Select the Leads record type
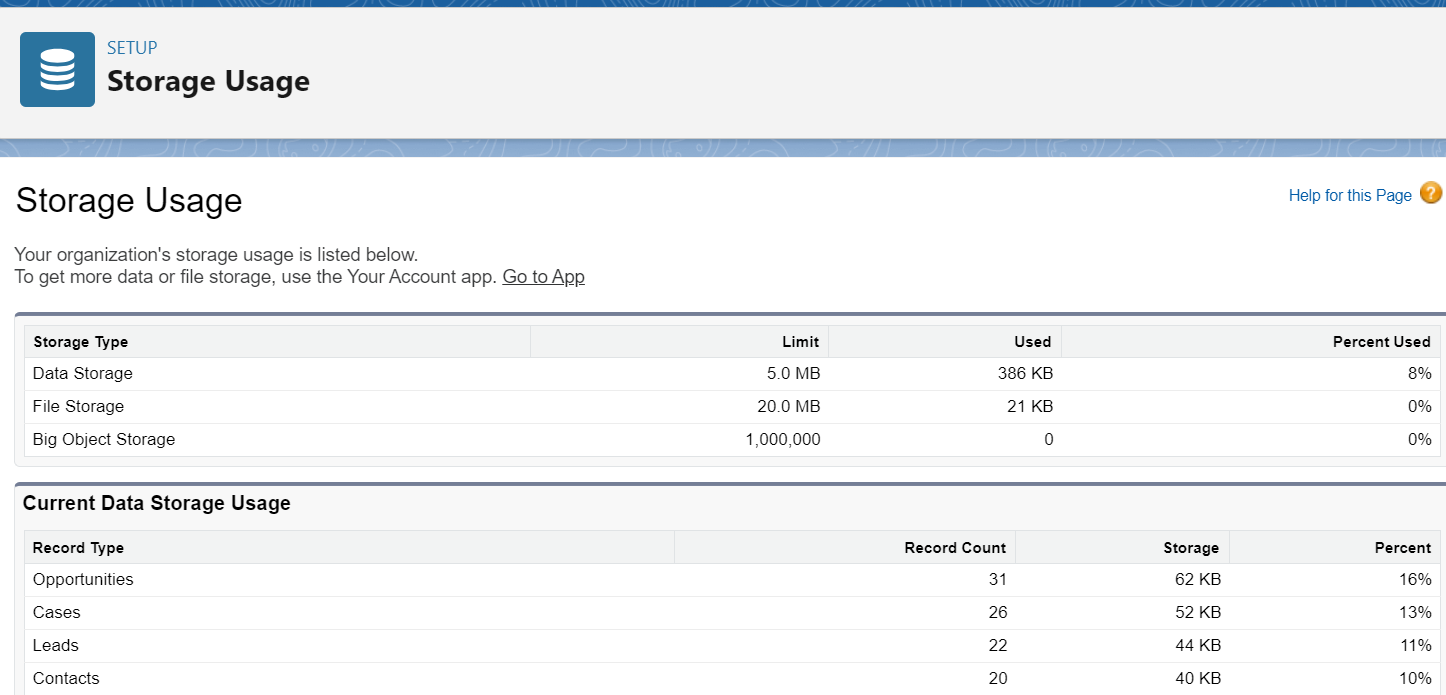 point(55,645)
